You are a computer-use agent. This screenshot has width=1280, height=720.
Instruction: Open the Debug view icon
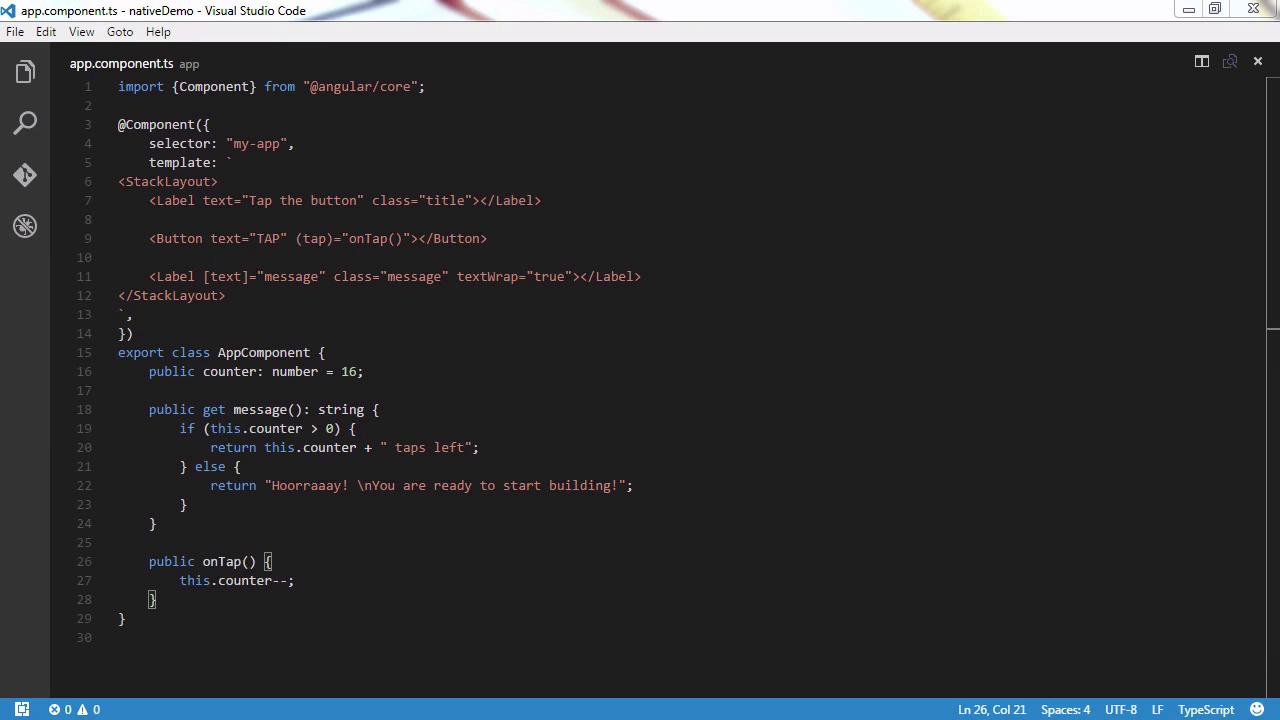click(25, 226)
